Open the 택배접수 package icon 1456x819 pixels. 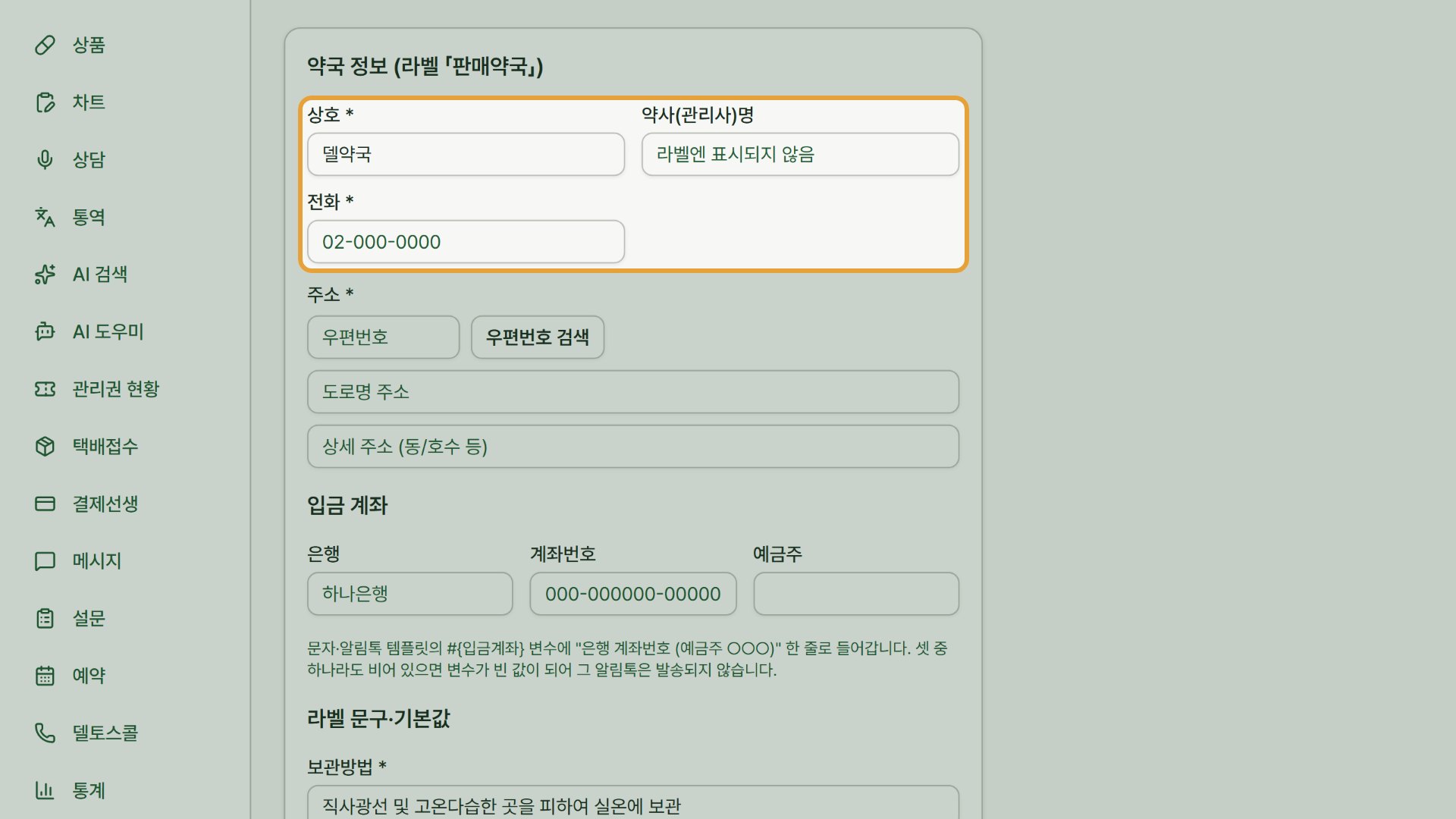[45, 447]
